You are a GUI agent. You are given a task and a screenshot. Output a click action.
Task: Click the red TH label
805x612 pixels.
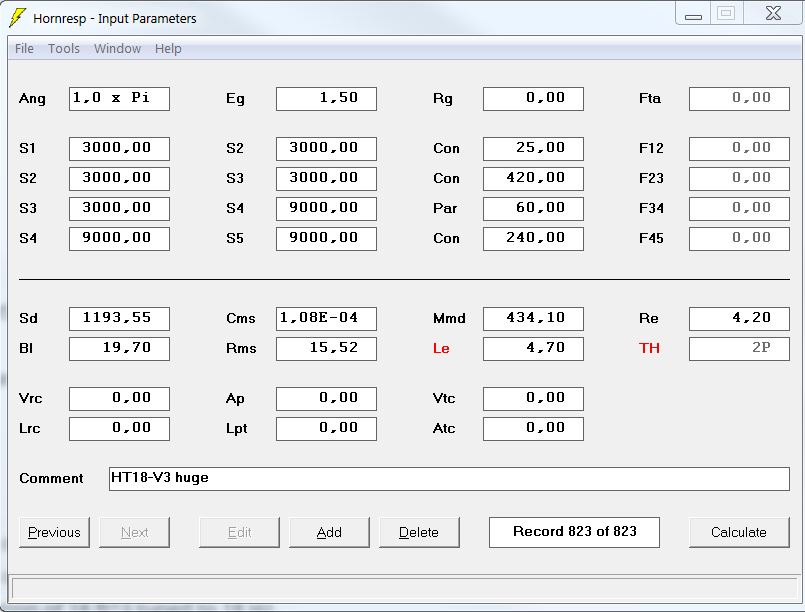point(649,349)
